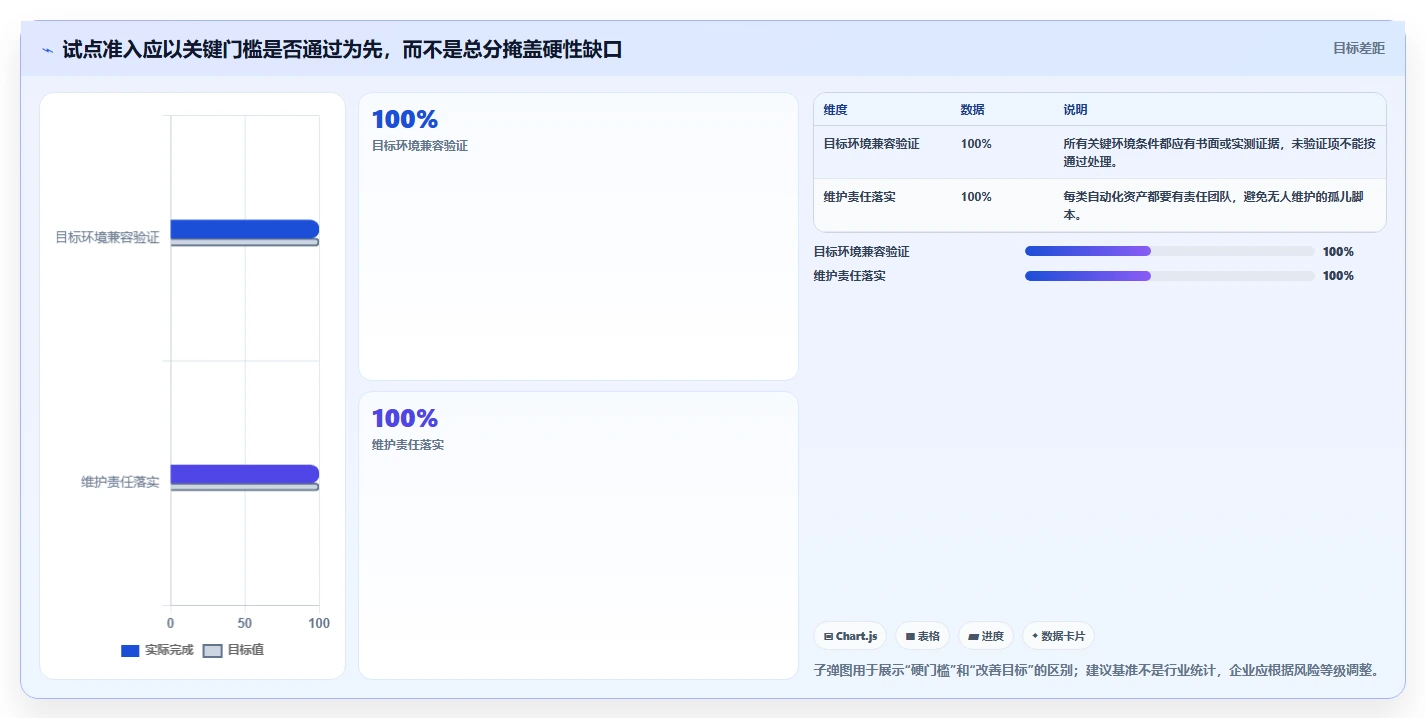
Task: Click the blue 目标环境兼容验证 bar in chart
Action: (244, 229)
